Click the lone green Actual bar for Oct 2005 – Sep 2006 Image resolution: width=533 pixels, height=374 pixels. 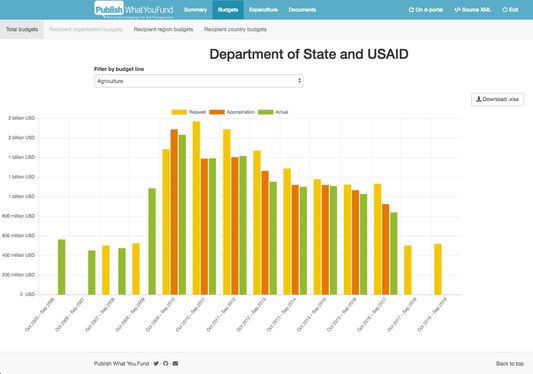pyautogui.click(x=62, y=267)
